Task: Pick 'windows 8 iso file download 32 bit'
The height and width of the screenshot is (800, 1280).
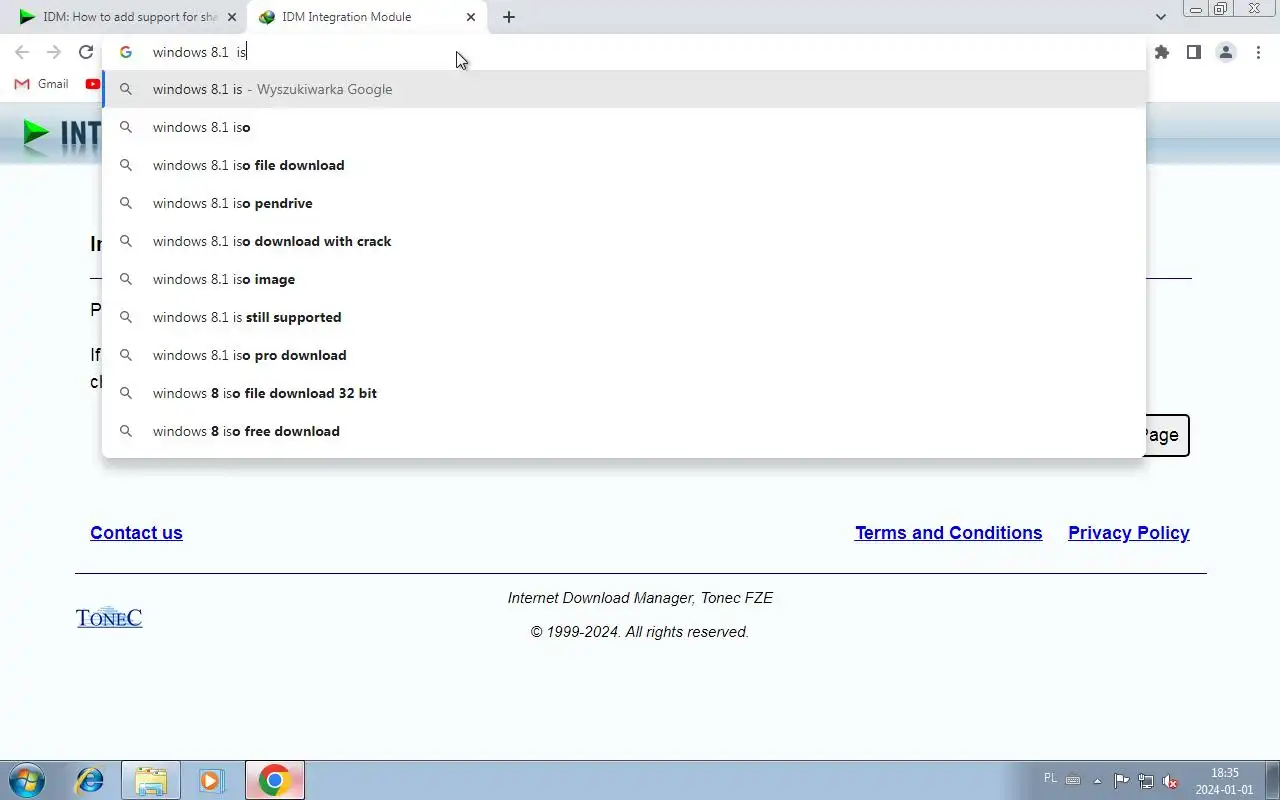Action: coord(624,393)
